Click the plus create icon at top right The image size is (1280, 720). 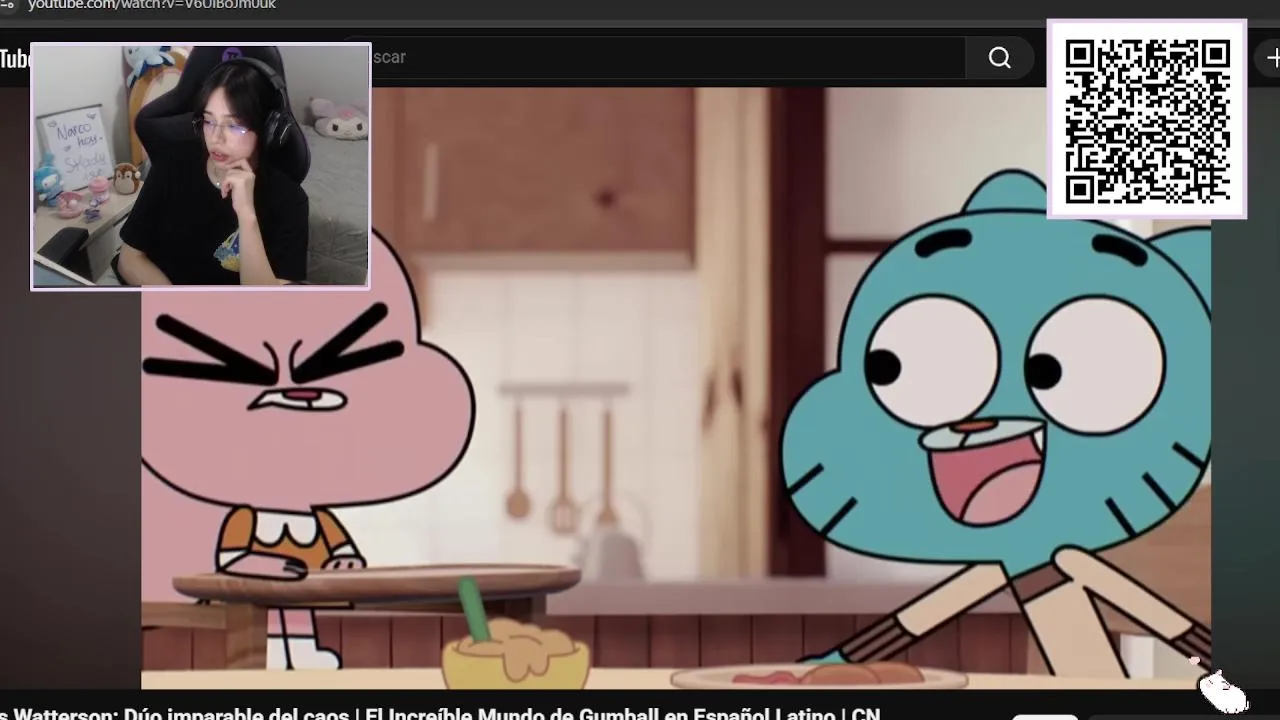pos(1272,58)
